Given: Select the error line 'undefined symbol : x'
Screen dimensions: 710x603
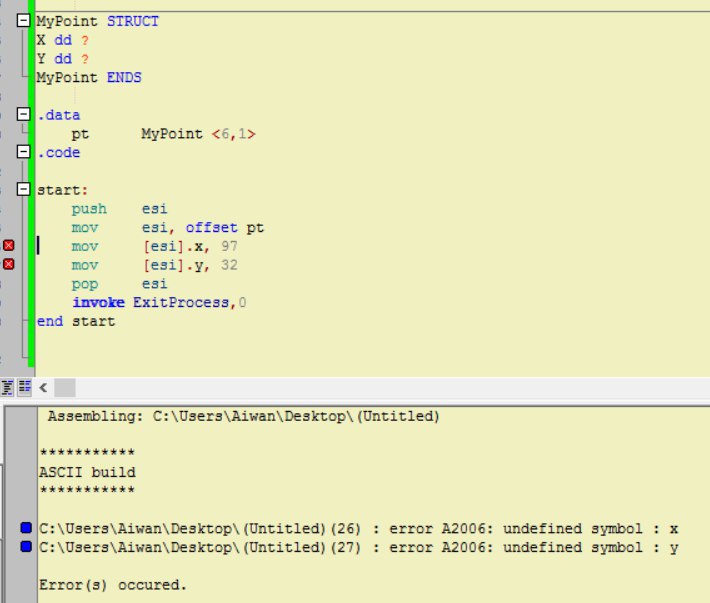Looking at the screenshot, I should (359, 528).
